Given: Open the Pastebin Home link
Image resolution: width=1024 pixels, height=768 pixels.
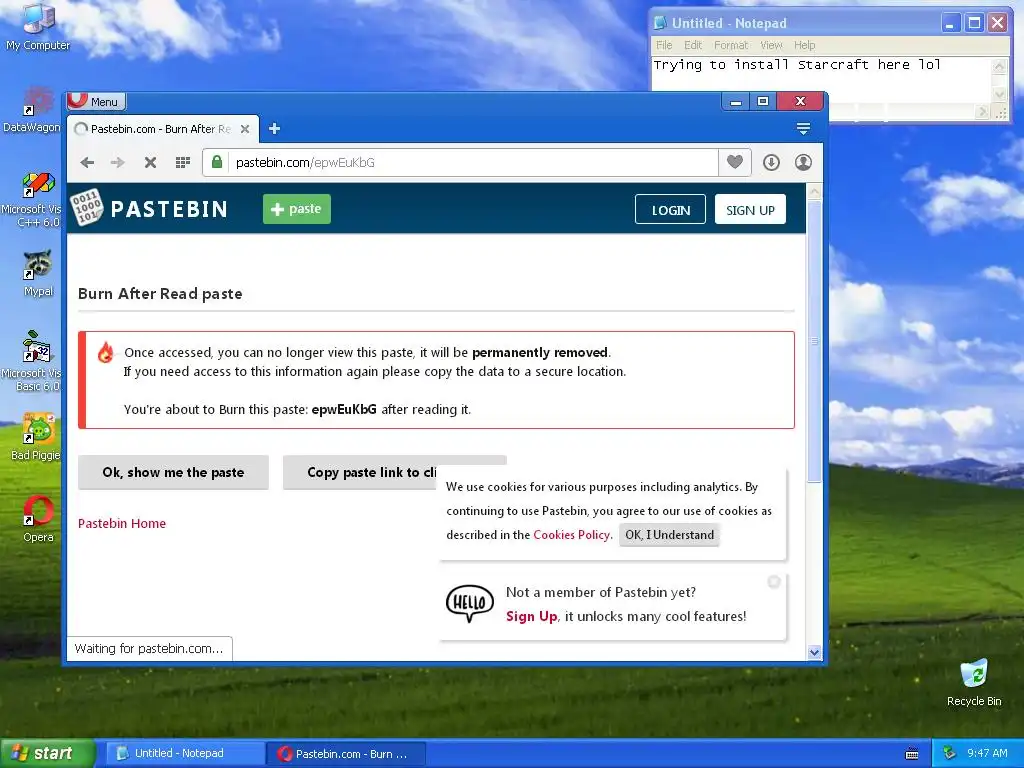Looking at the screenshot, I should (121, 523).
